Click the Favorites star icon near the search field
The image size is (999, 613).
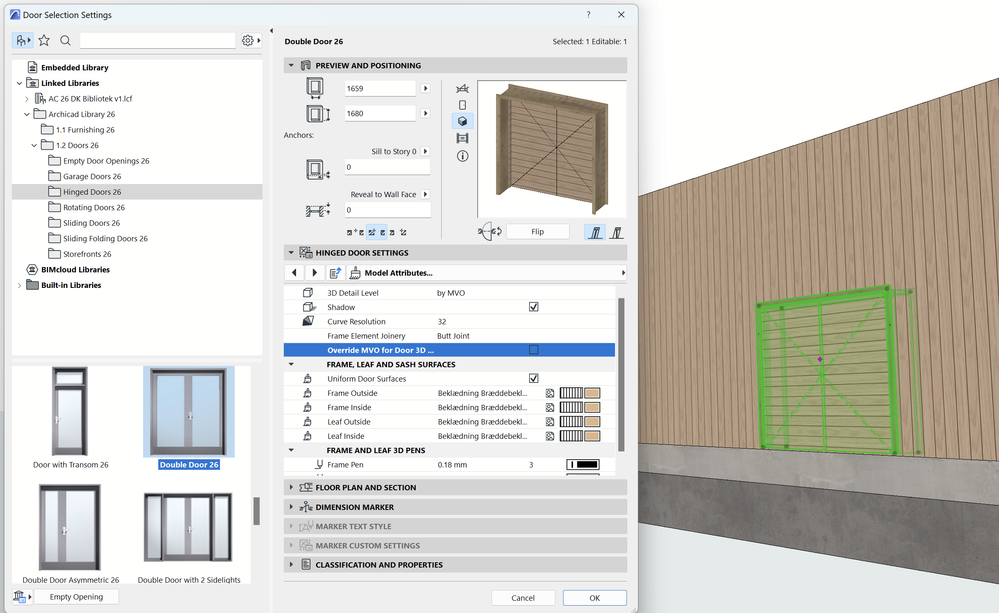pos(42,41)
